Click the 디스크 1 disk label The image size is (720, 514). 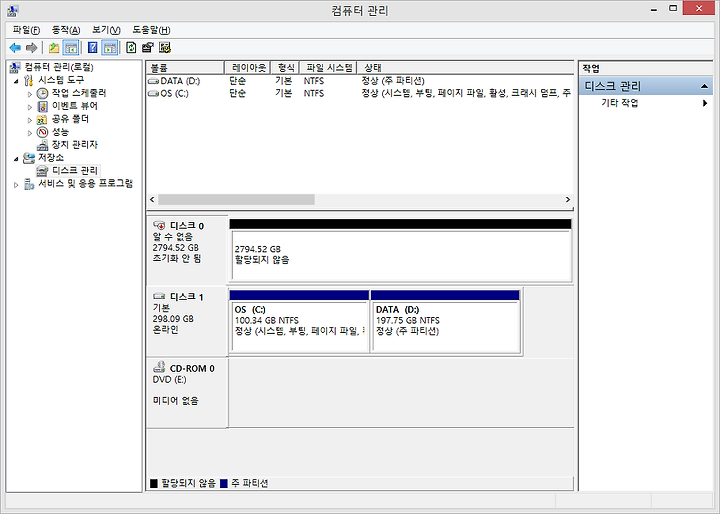click(x=186, y=297)
